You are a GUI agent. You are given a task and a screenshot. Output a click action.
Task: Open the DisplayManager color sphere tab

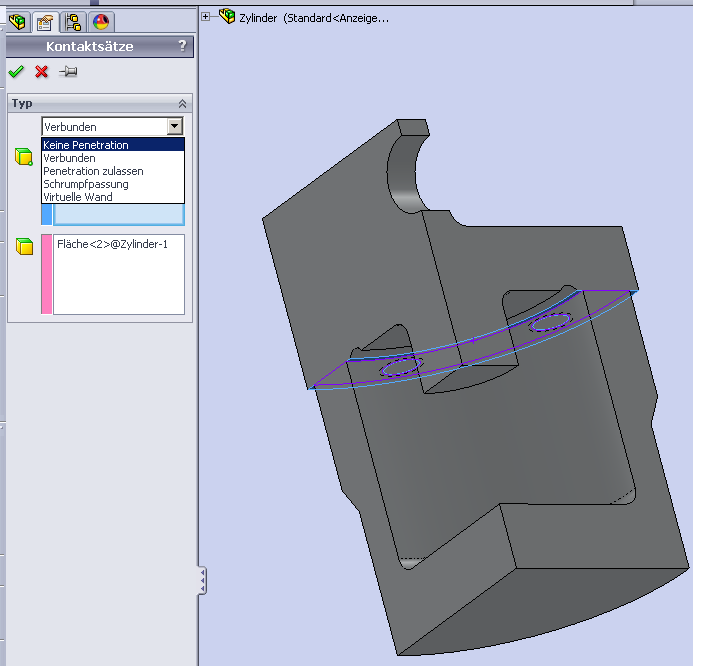coord(100,22)
